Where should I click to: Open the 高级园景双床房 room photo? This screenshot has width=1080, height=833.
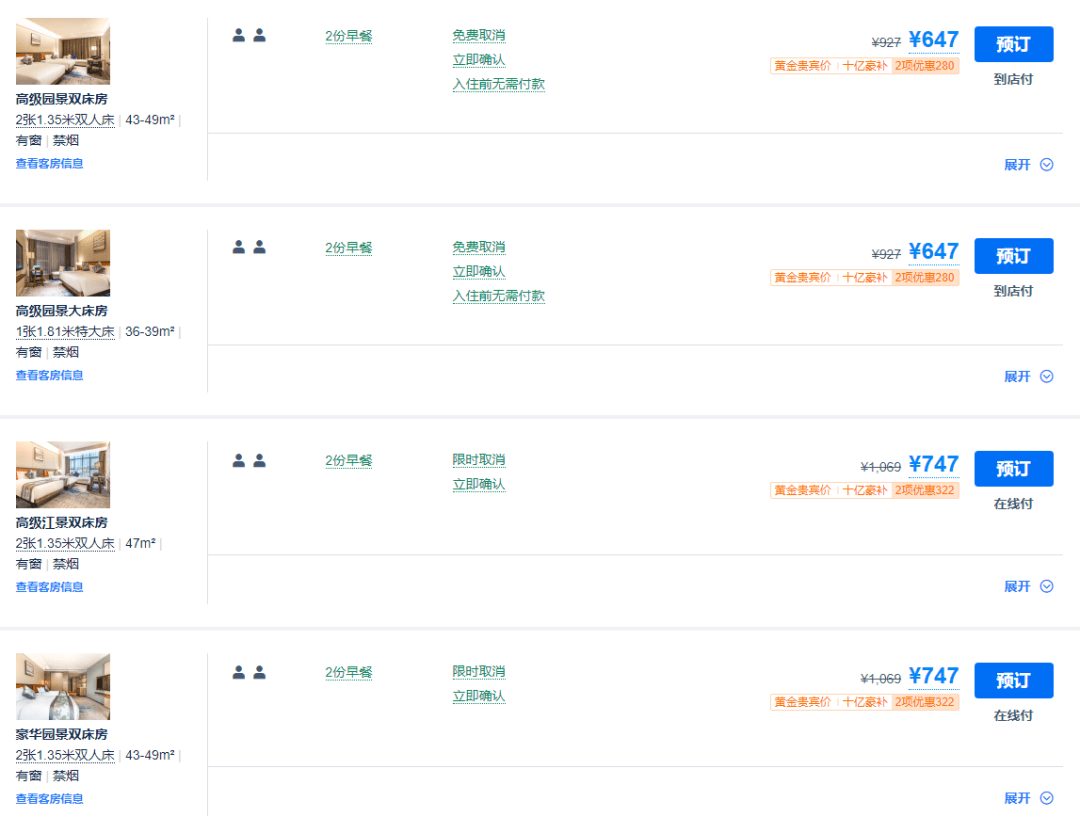[x=63, y=51]
